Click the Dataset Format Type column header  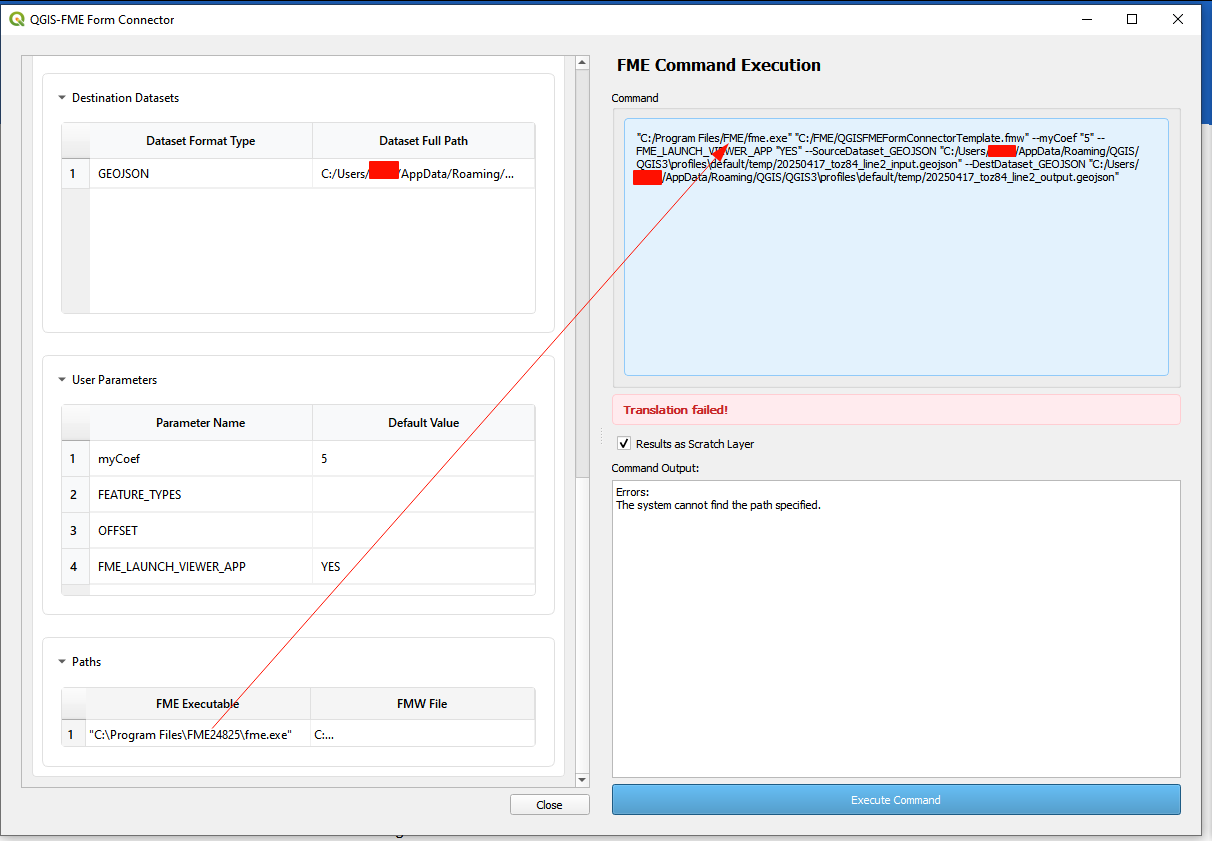(x=201, y=141)
